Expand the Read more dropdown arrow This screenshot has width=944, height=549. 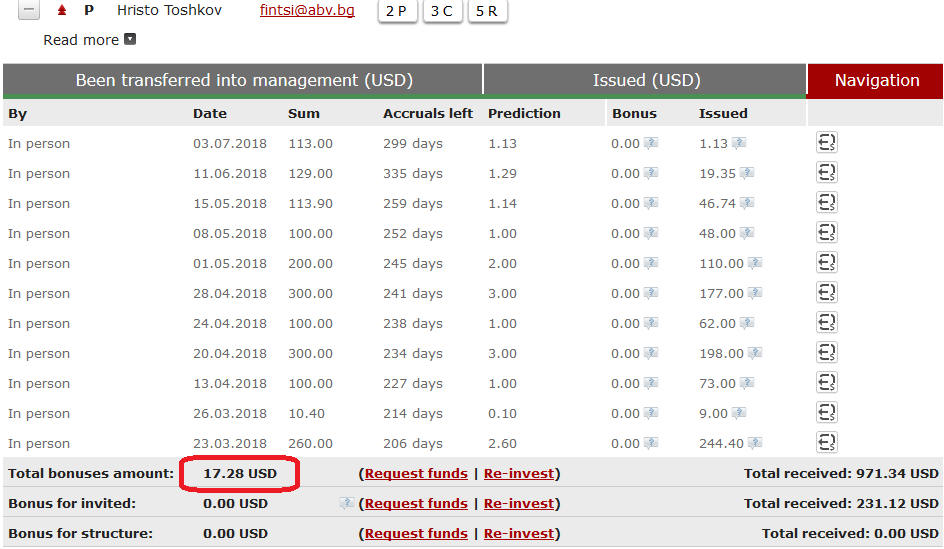coord(130,39)
